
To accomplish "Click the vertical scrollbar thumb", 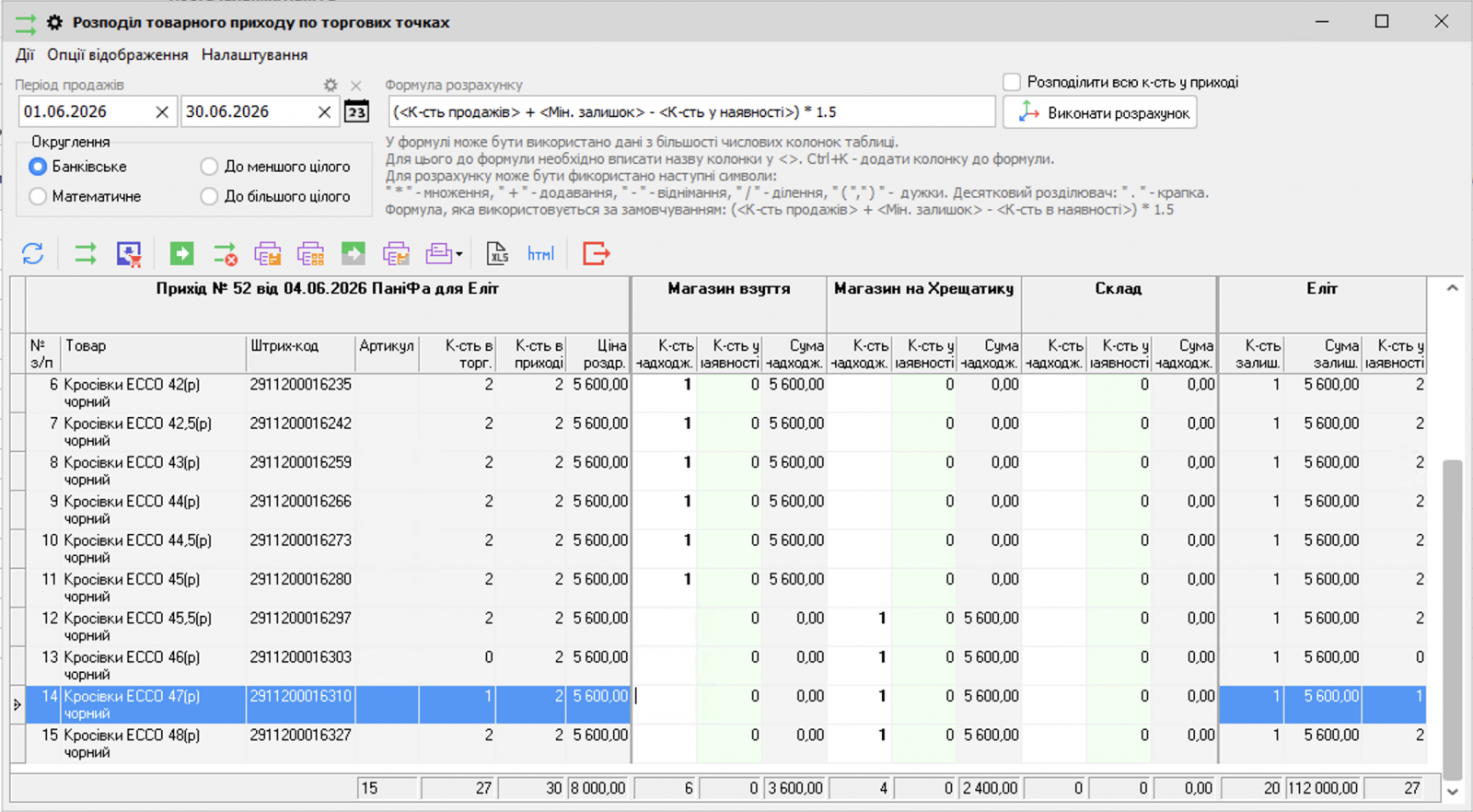I will (x=1453, y=619).
